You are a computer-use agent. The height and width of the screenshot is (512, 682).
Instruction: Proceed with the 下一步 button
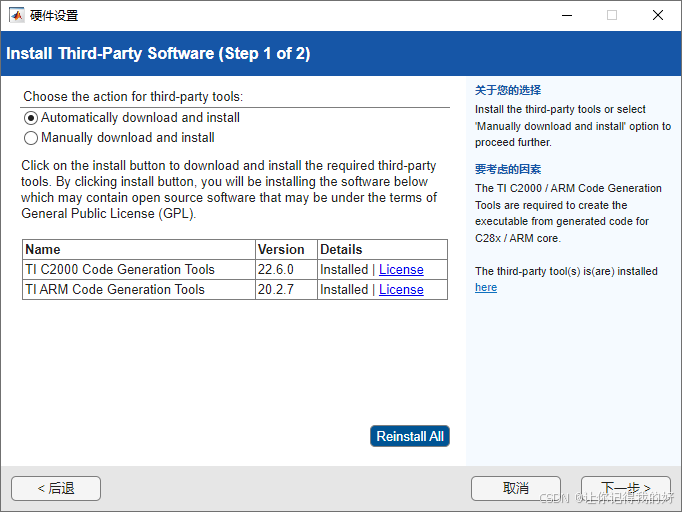coord(626,489)
